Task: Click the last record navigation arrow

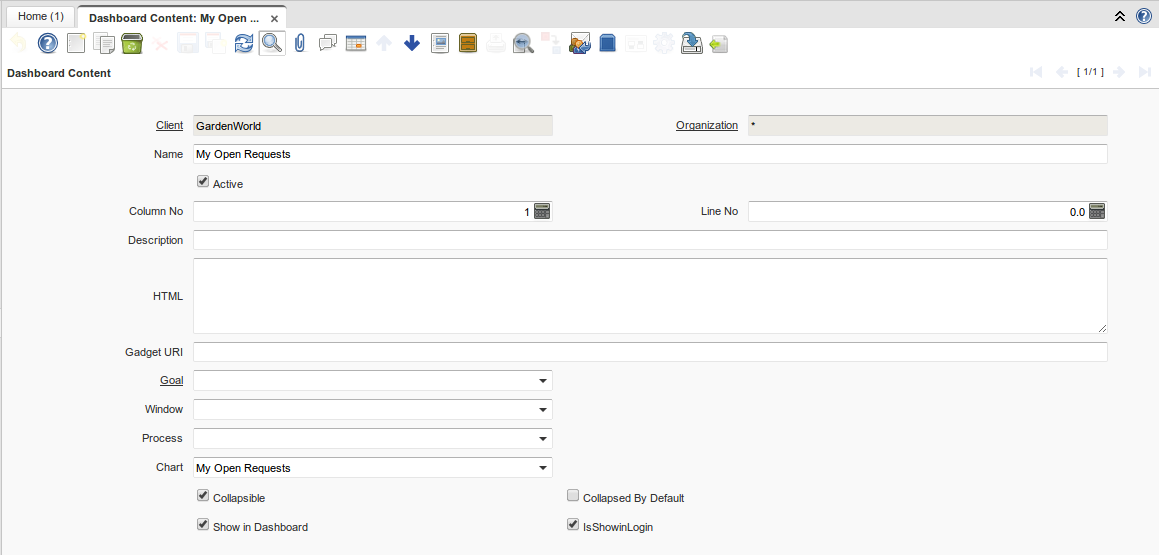Action: (1145, 72)
